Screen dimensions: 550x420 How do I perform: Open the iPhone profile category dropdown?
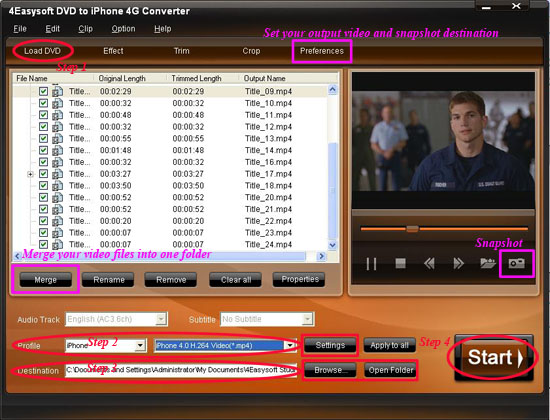coord(140,346)
